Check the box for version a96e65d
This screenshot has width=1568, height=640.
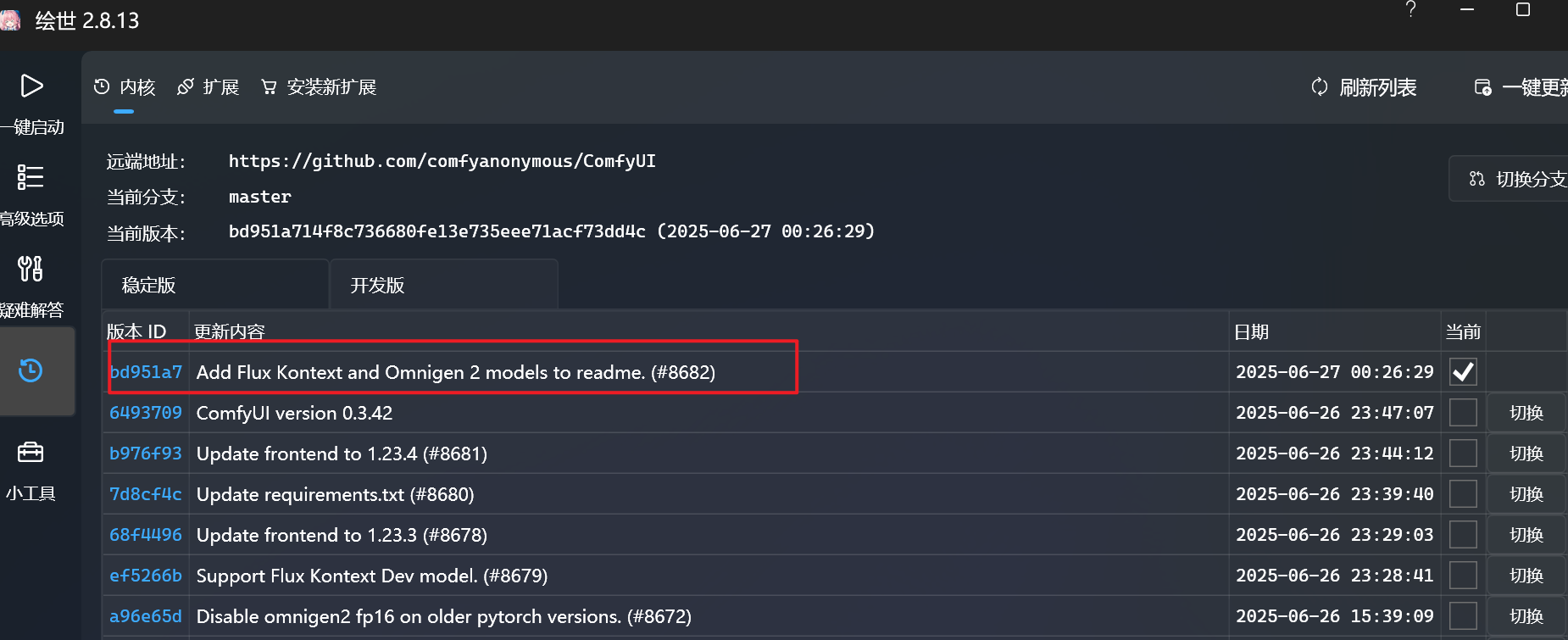(1463, 616)
